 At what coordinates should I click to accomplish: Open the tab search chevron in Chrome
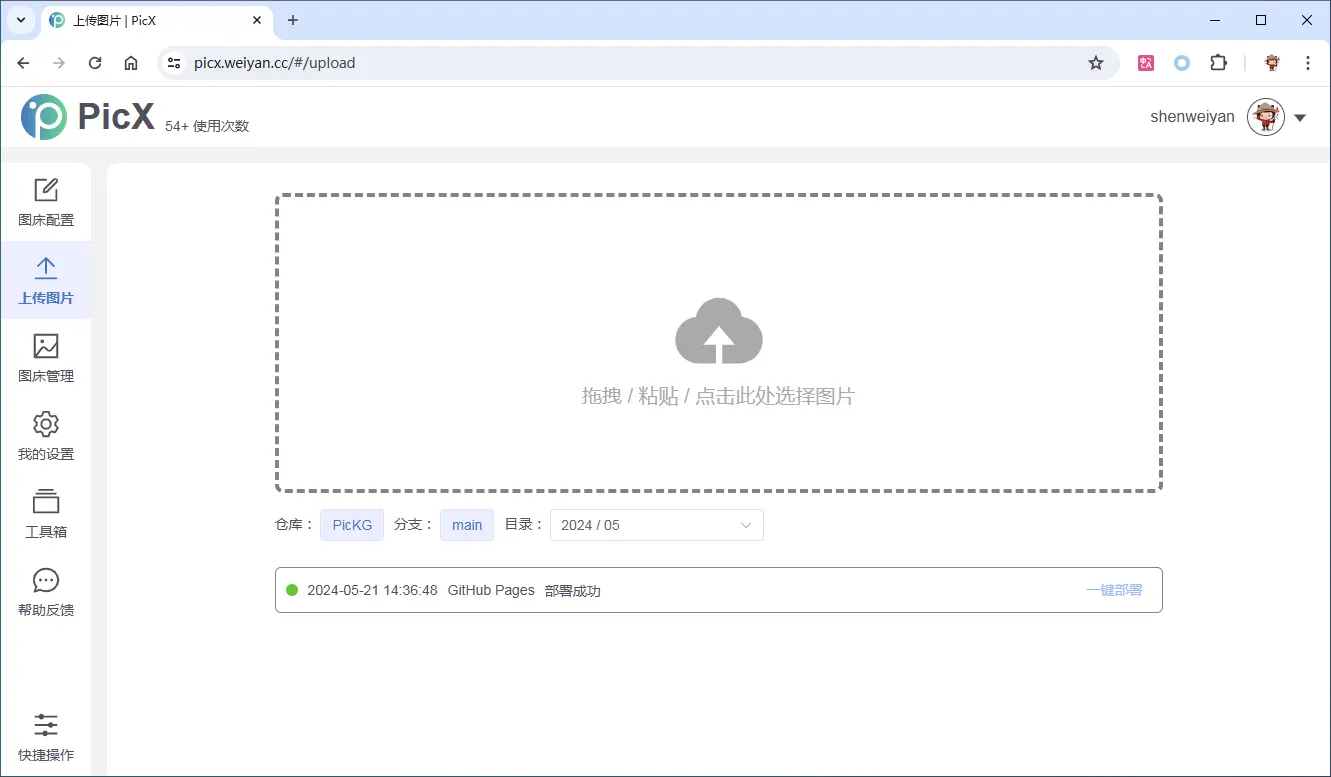tap(20, 20)
